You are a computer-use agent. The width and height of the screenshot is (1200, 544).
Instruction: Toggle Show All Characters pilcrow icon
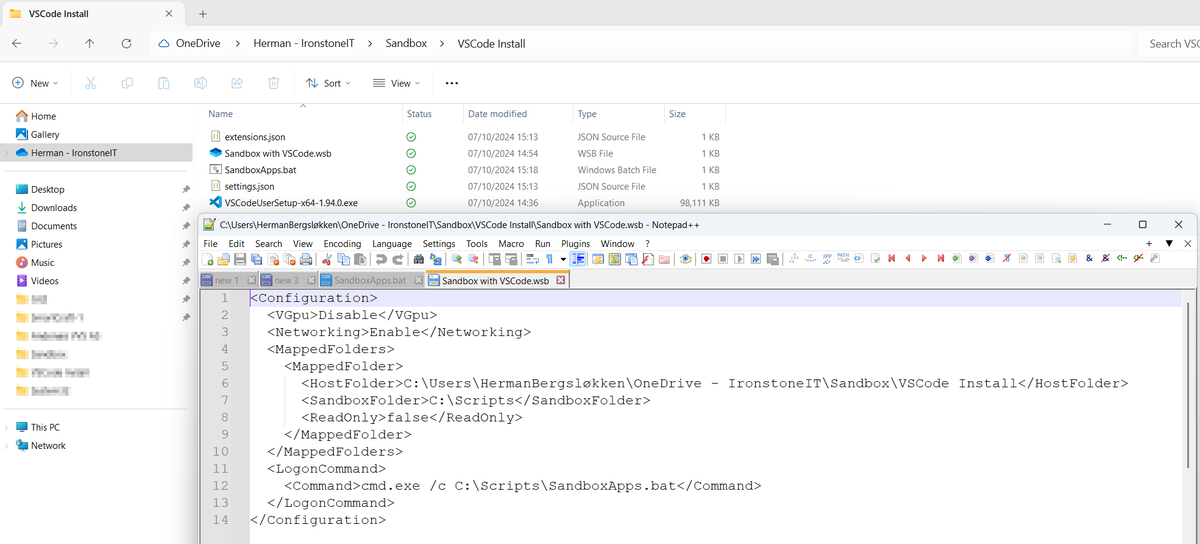pyautogui.click(x=549, y=259)
